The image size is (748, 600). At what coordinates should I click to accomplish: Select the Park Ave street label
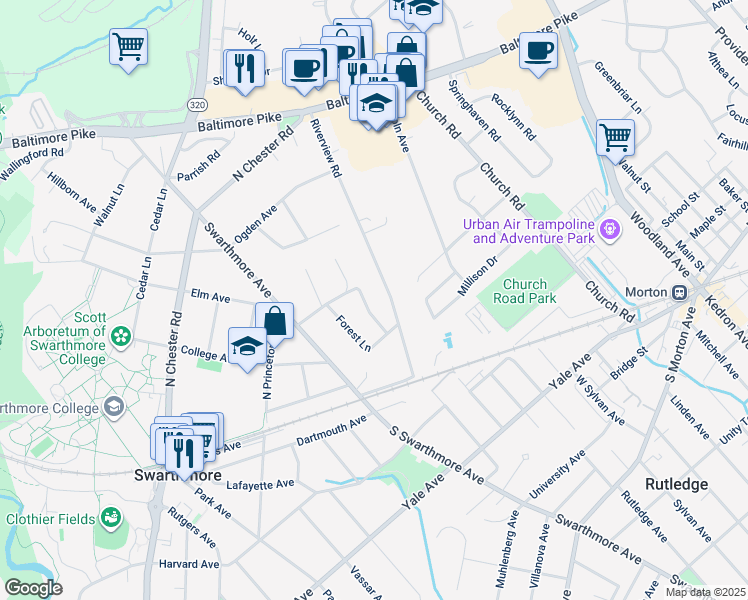213,505
